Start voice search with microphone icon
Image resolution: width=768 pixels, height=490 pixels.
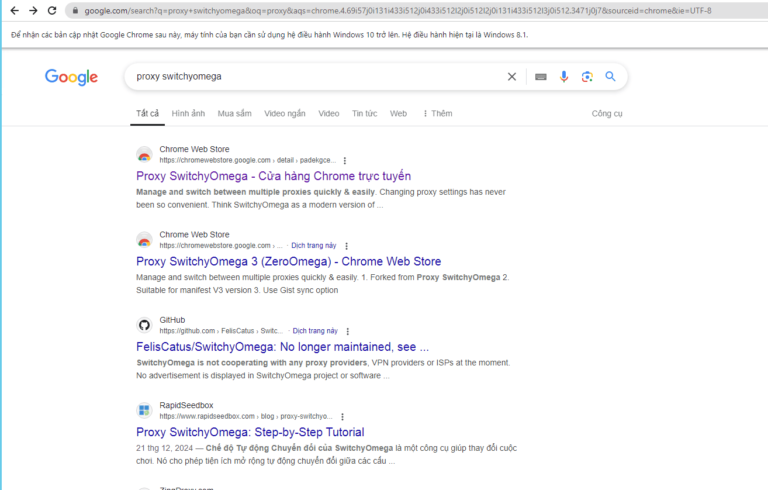(564, 77)
